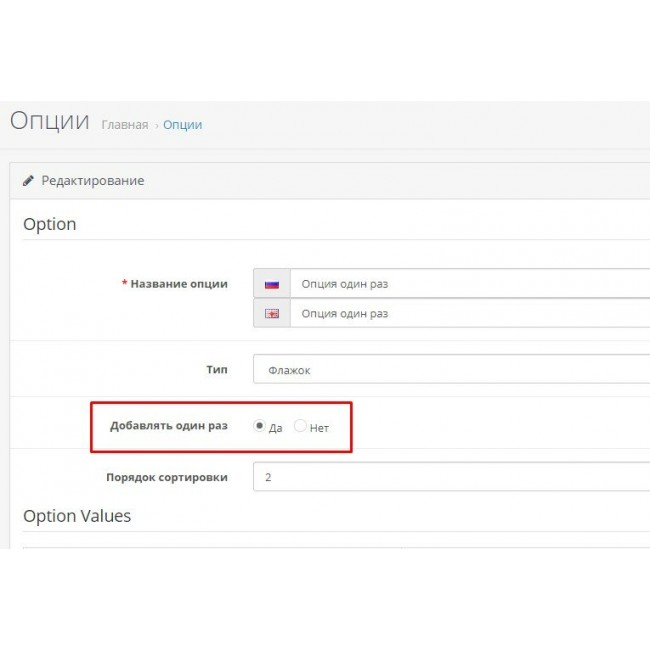This screenshot has height=650, width=650.
Task: Click the "Тип" field label
Action: 216,370
